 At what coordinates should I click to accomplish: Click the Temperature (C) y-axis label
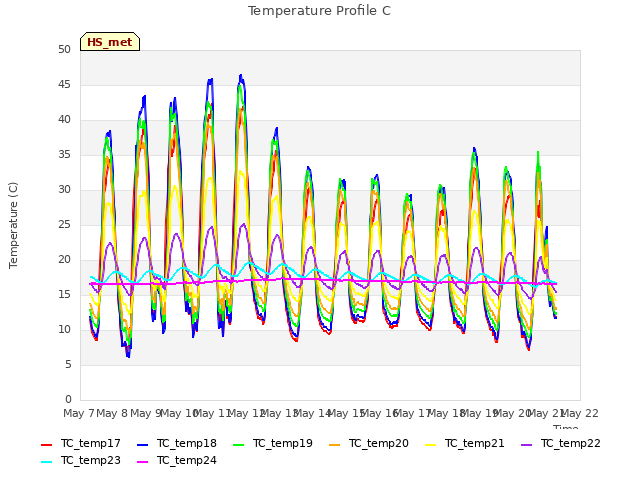tap(13, 225)
